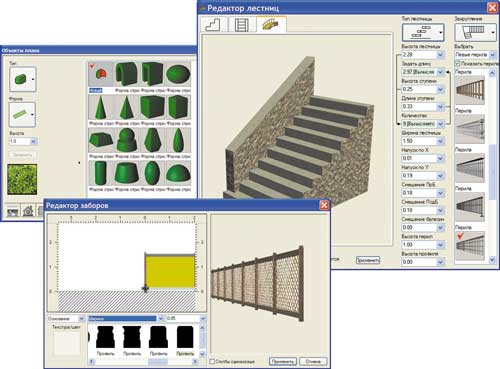Select the dome-on-cylinder hedge shape
This screenshot has width=500, height=369.
pyautogui.click(x=127, y=140)
